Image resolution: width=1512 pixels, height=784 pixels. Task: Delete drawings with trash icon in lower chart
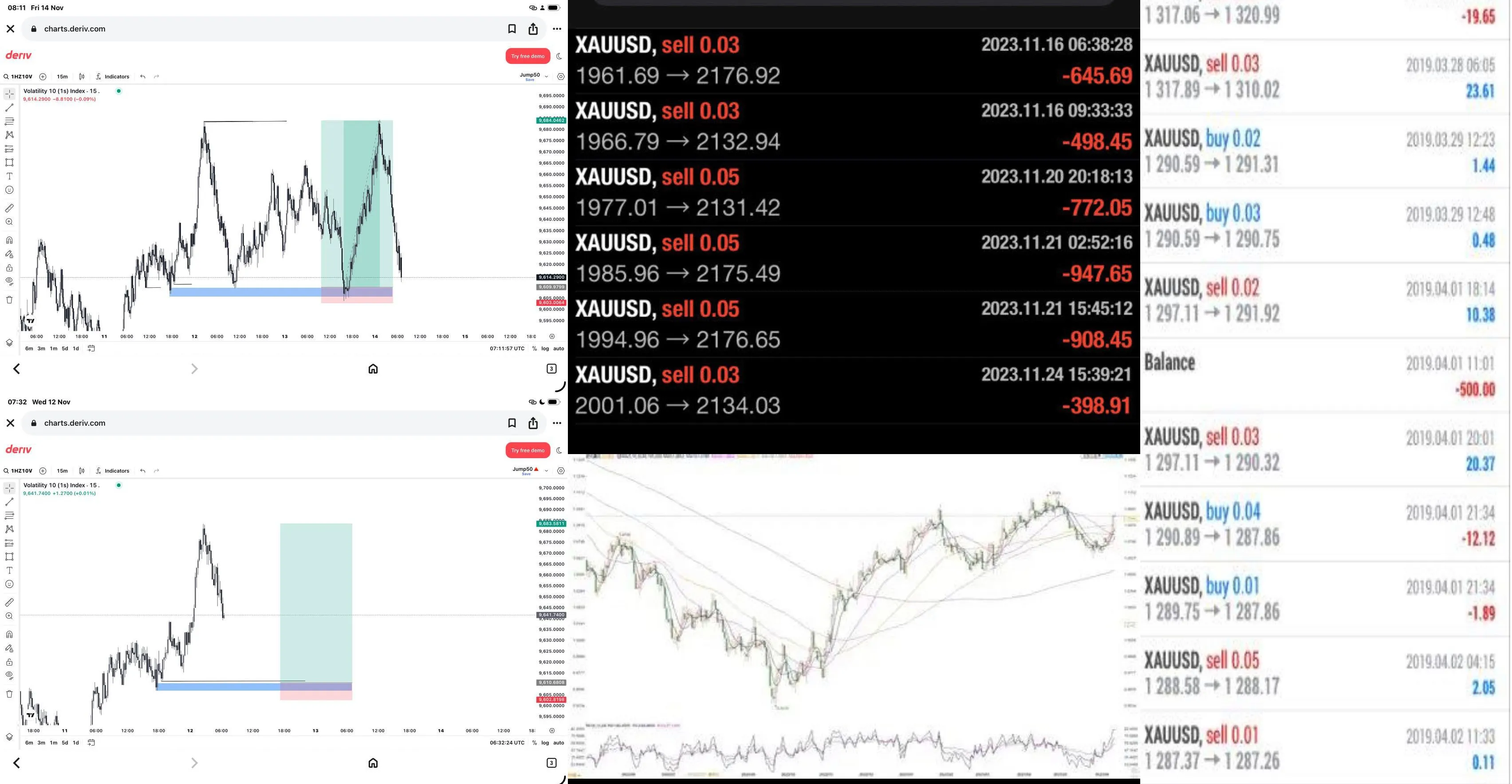pyautogui.click(x=9, y=694)
